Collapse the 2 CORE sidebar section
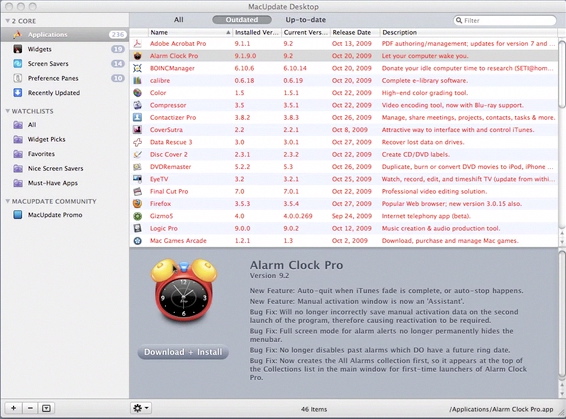Screen dimensions: 566x419 coord(7,21)
